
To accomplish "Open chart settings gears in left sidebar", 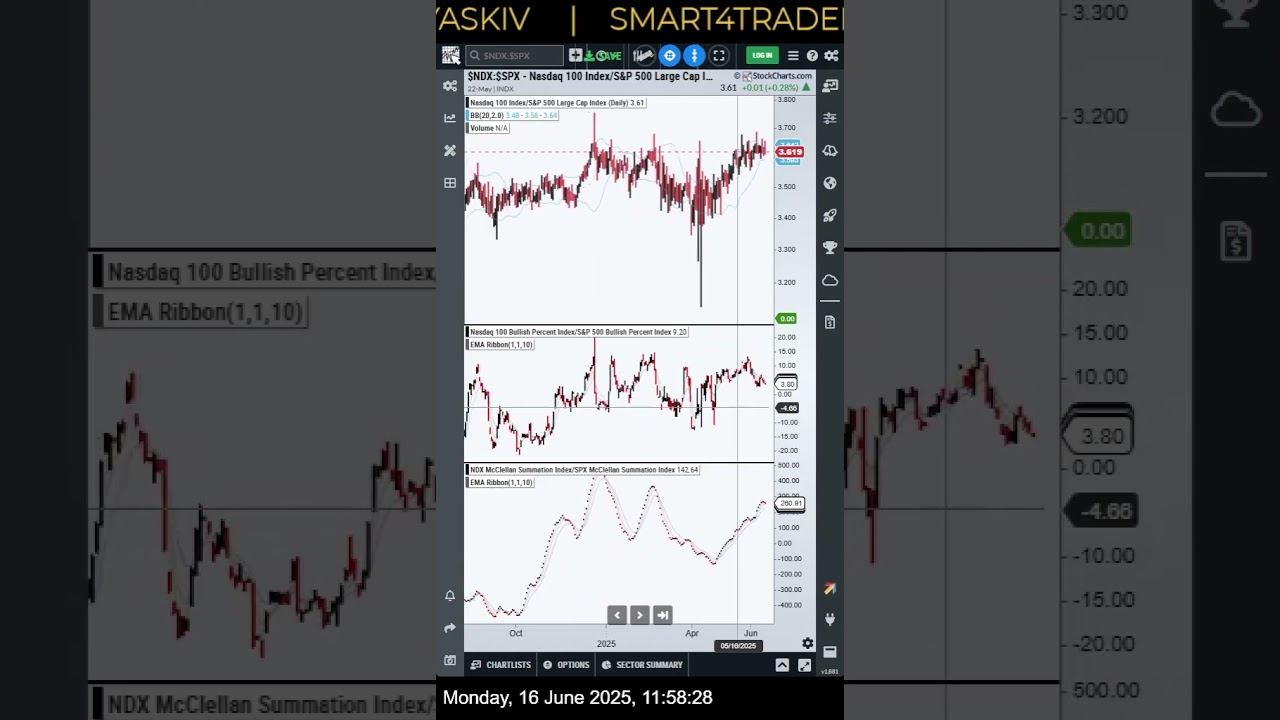I will coord(450,86).
